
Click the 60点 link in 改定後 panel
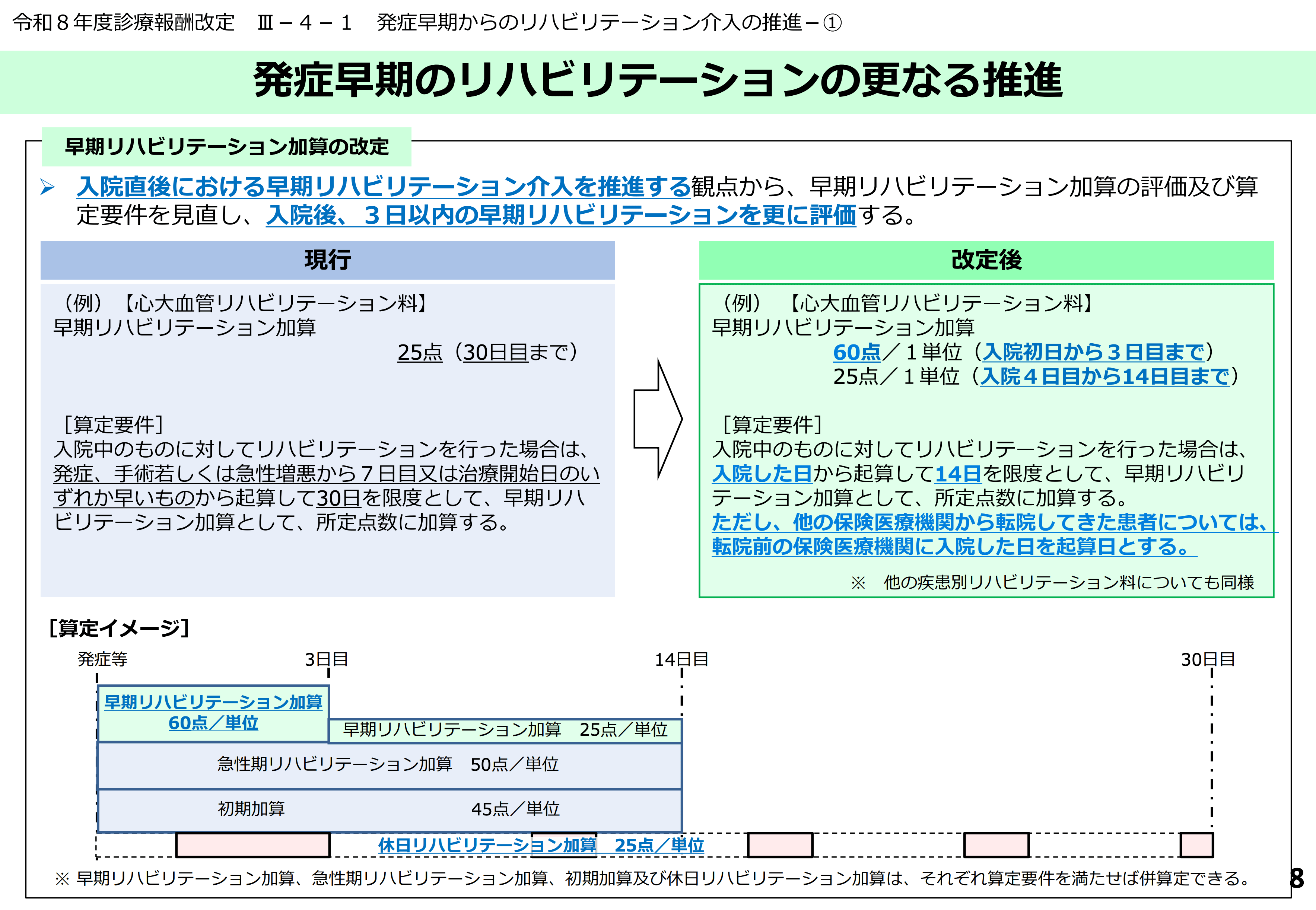click(x=856, y=352)
